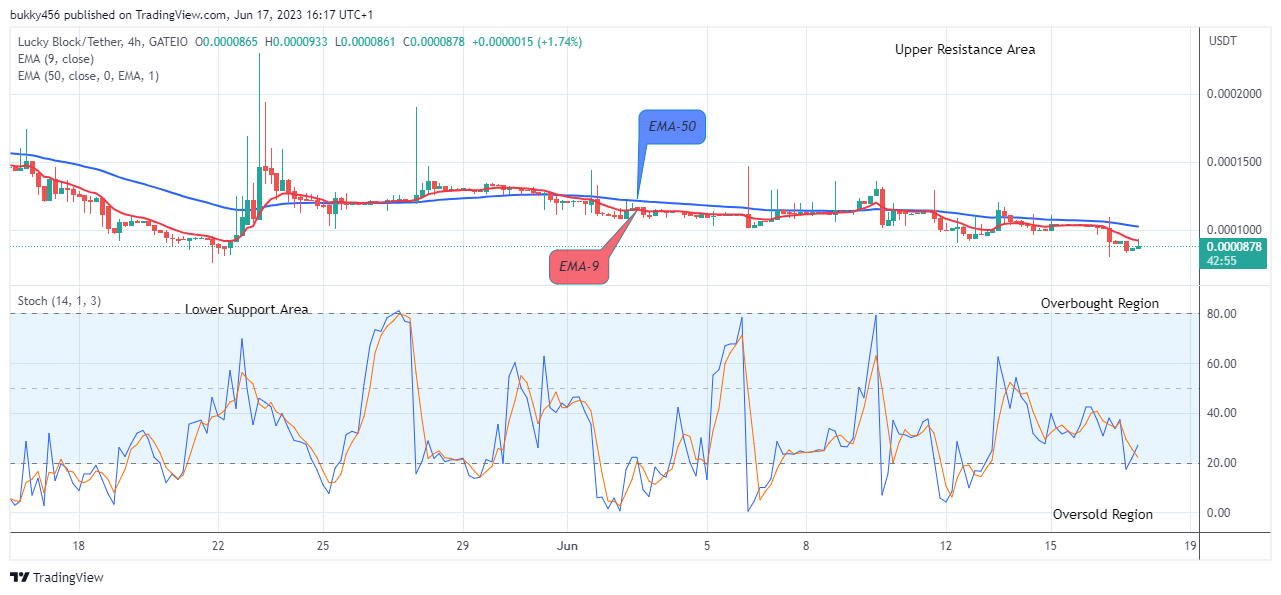Click the TradingView logo at bottom left

point(57,577)
